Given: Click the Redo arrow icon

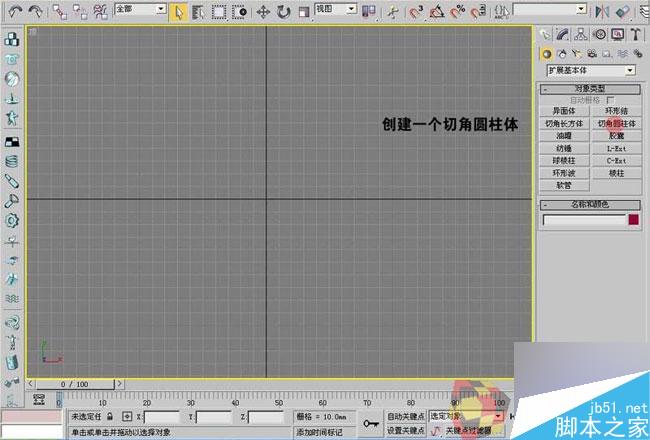Looking at the screenshot, I should pos(36,12).
